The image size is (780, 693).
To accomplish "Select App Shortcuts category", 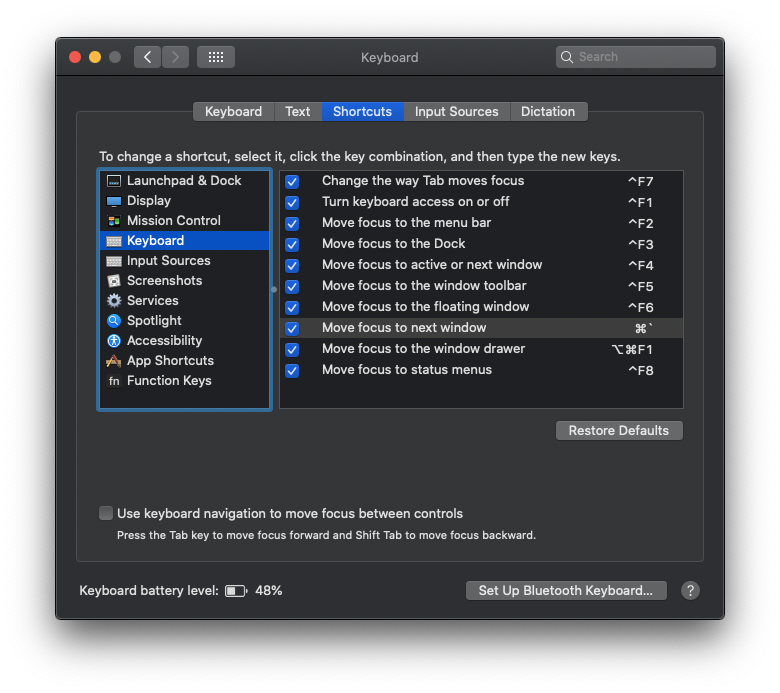I will tap(185, 360).
